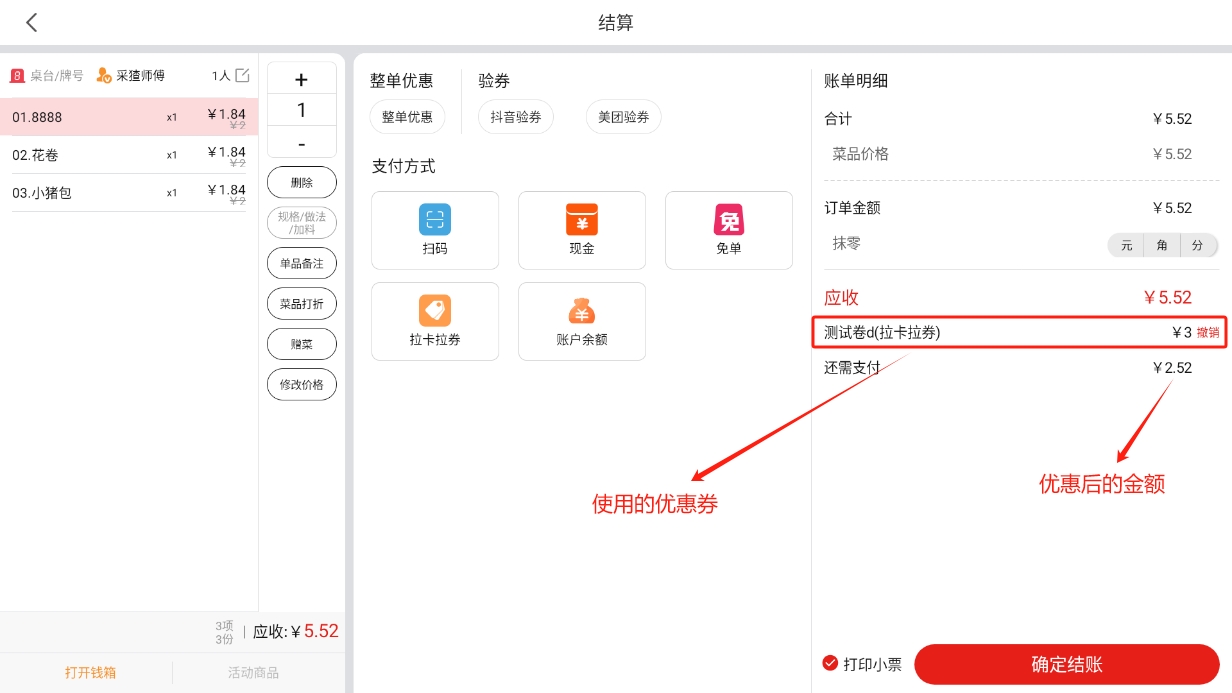Select 账户余额 account balance payment

pos(581,311)
